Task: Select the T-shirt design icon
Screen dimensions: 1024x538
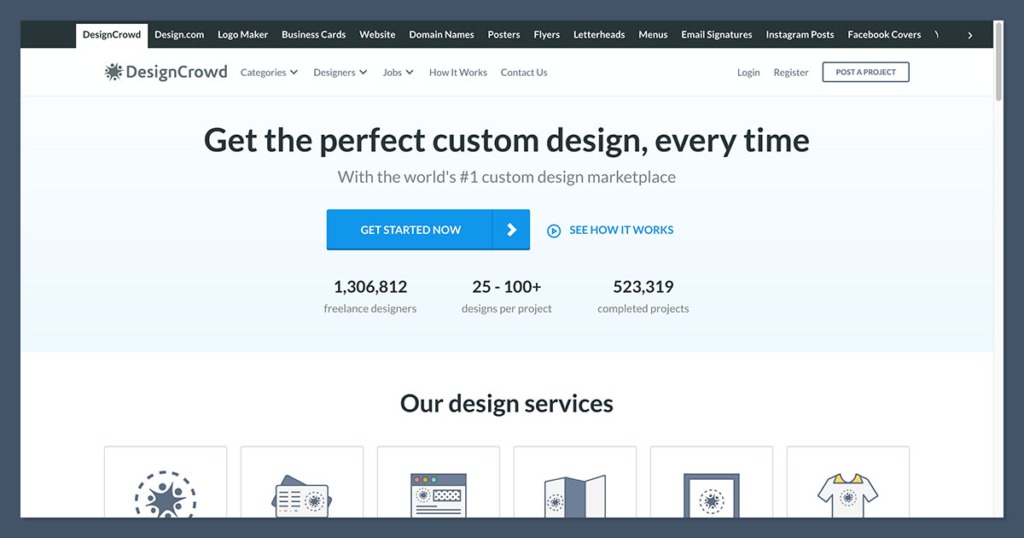Action: (847, 494)
